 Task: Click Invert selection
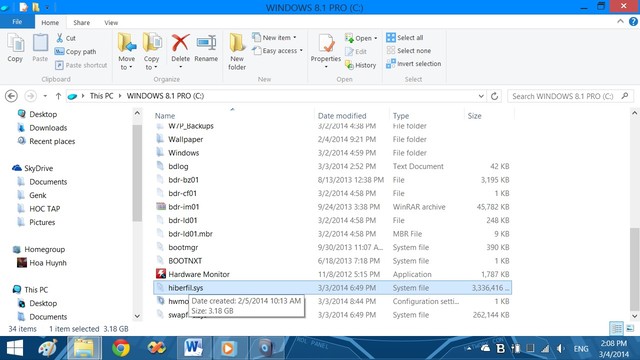(413, 64)
